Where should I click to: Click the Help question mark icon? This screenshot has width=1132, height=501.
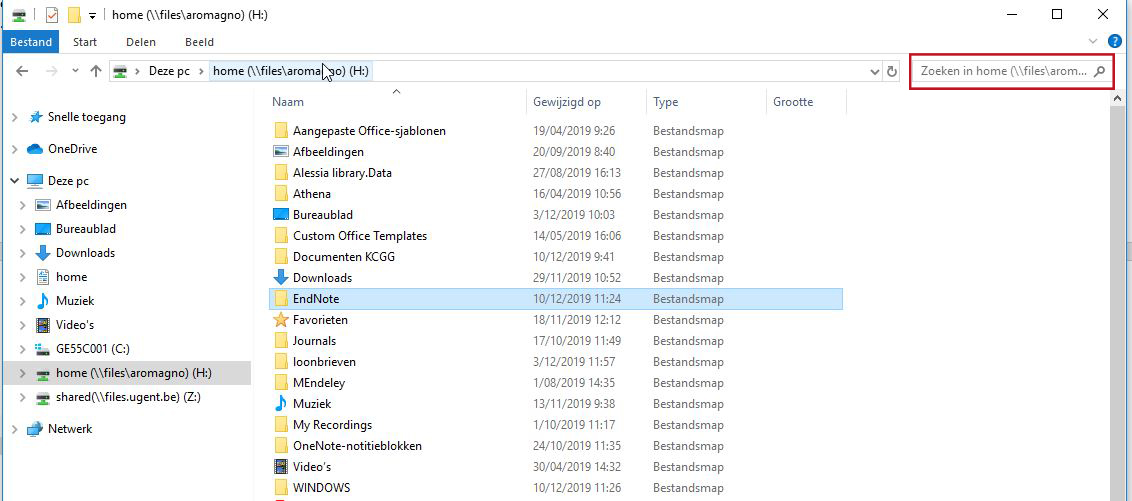tap(1115, 42)
